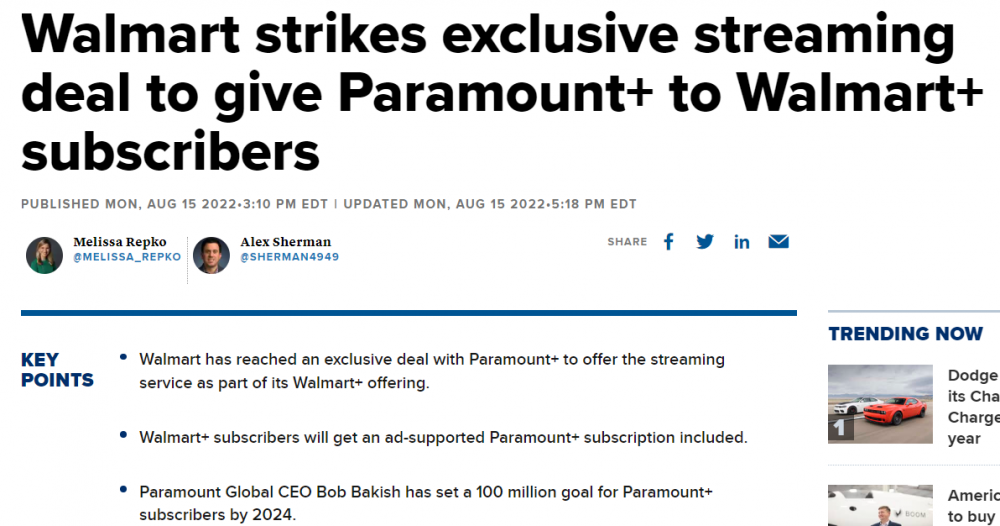Select the first key point about exclusive deal
Image resolution: width=1000 pixels, height=526 pixels.
tap(431, 370)
